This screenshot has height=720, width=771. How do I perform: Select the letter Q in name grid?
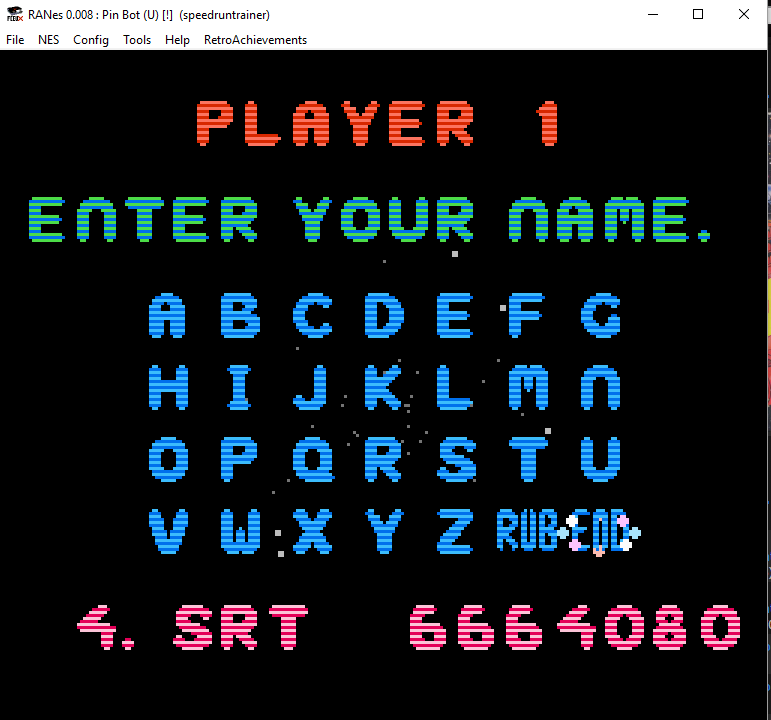tap(312, 460)
